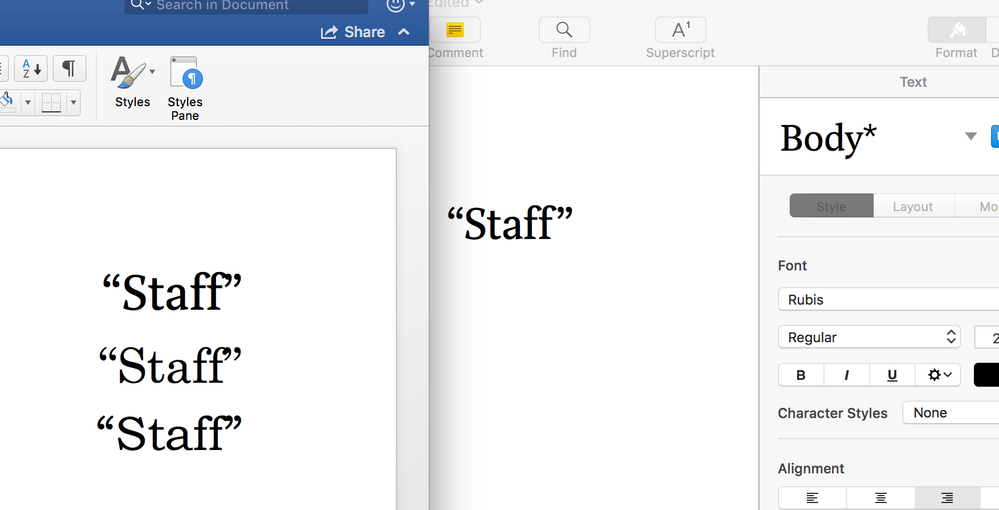
Task: Toggle Underline in the Pages Font section
Action: point(892,375)
